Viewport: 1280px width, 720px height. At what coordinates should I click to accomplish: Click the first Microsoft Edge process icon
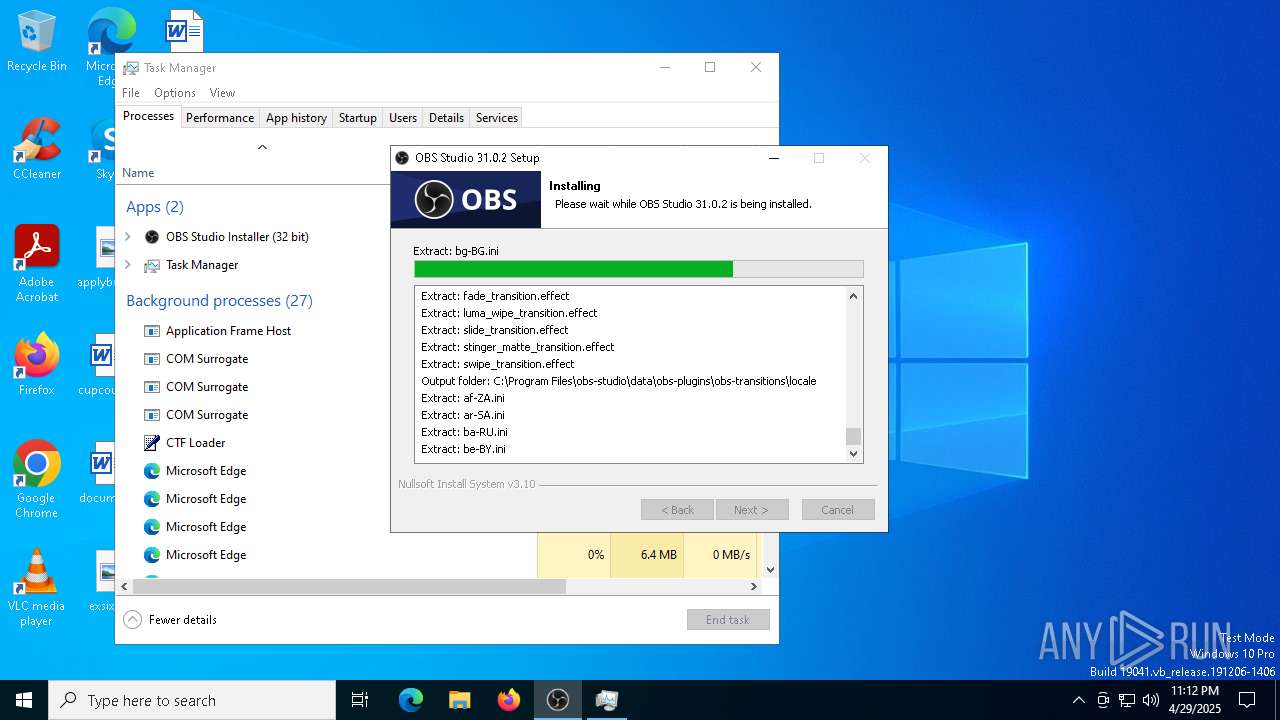pos(152,471)
